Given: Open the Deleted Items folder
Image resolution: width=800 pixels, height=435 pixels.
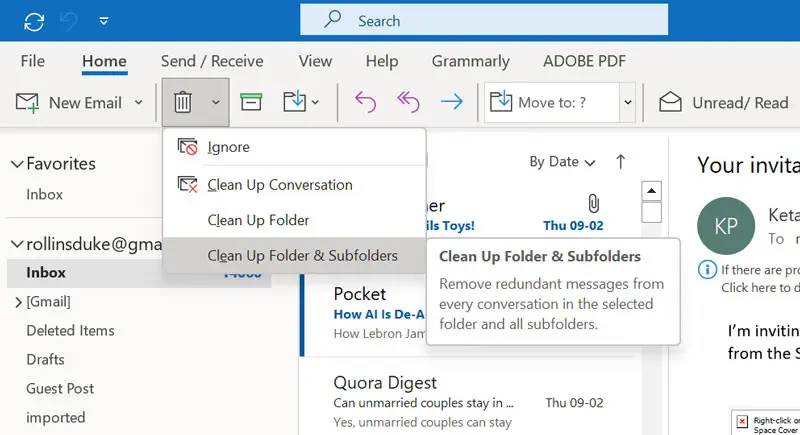Looking at the screenshot, I should (x=70, y=330).
